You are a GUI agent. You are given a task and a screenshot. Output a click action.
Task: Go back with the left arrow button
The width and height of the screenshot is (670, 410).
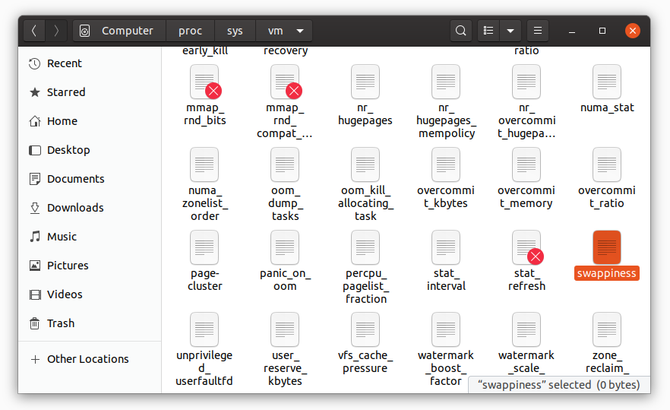pos(34,31)
